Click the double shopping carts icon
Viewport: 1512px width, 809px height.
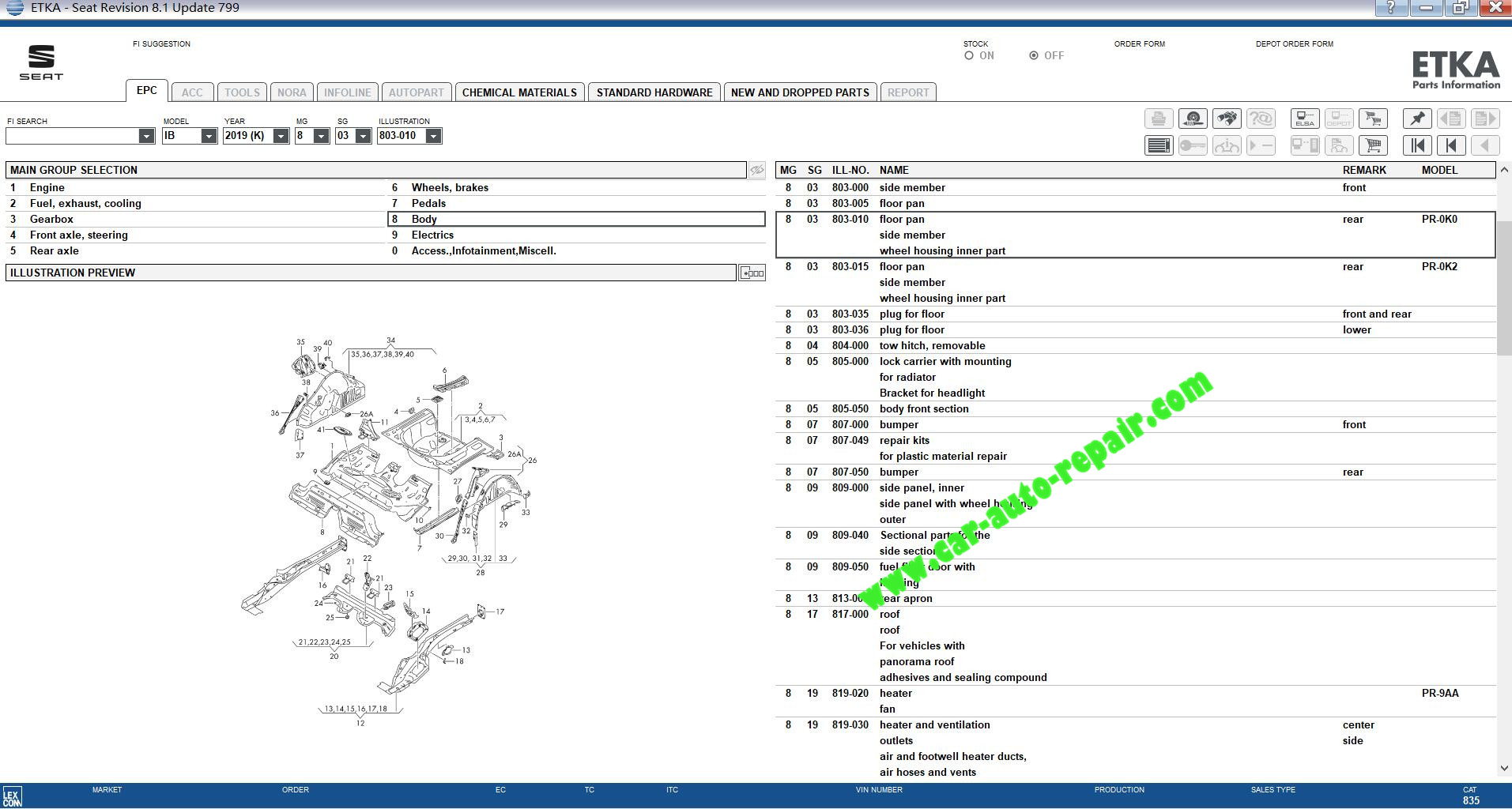[1373, 119]
